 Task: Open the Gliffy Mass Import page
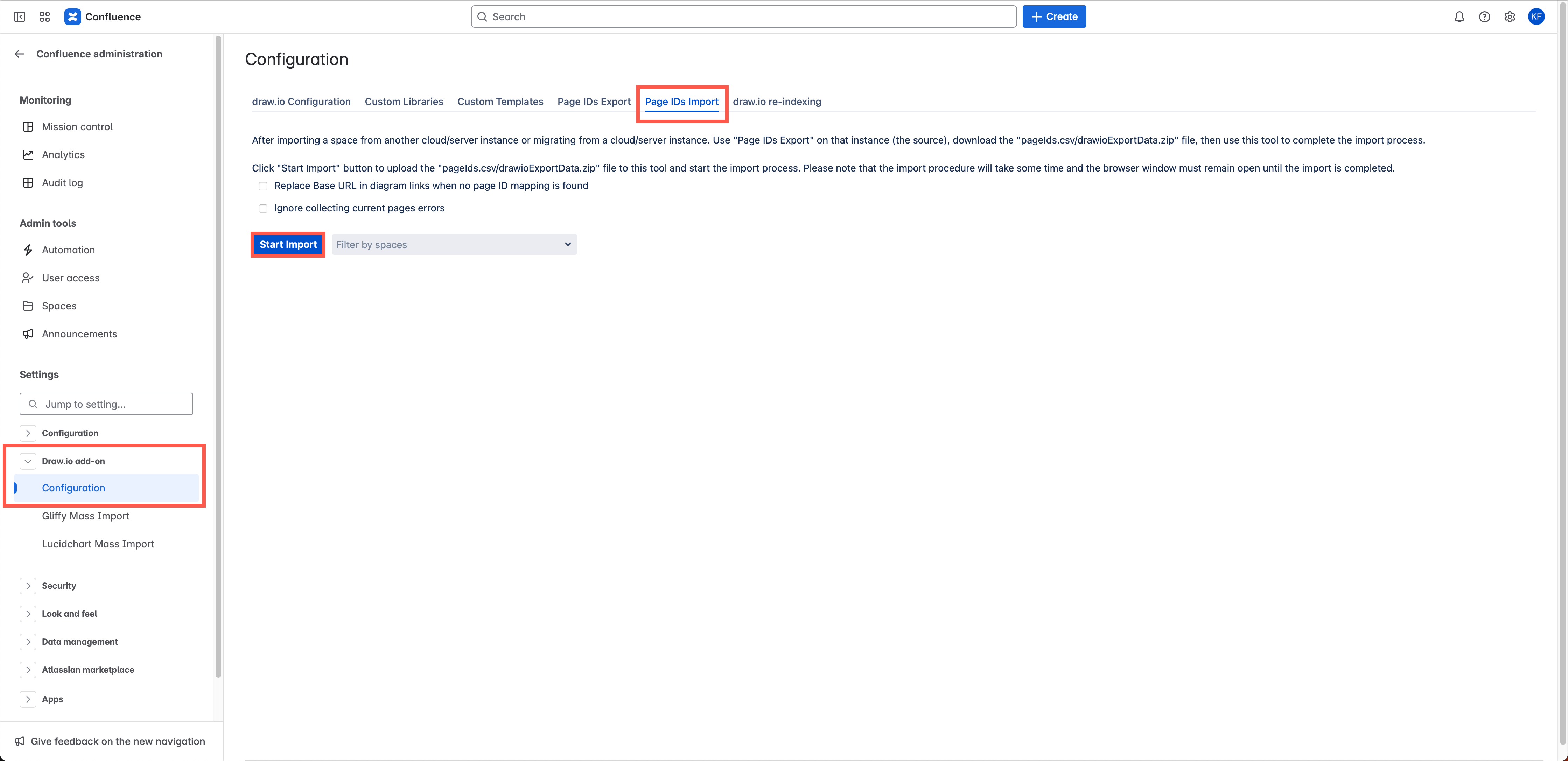[x=85, y=516]
